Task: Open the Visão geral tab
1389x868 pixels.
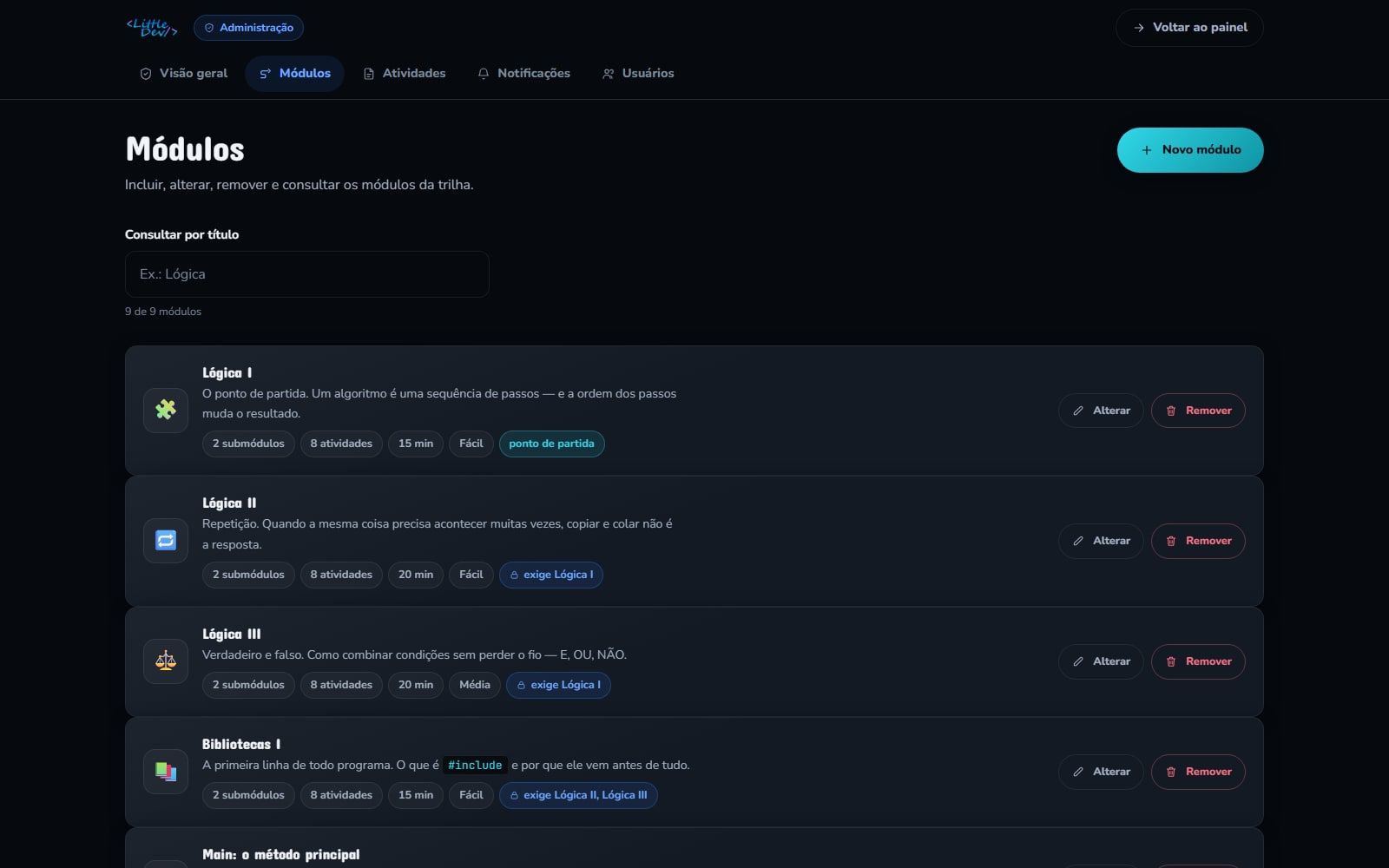Action: (x=183, y=74)
